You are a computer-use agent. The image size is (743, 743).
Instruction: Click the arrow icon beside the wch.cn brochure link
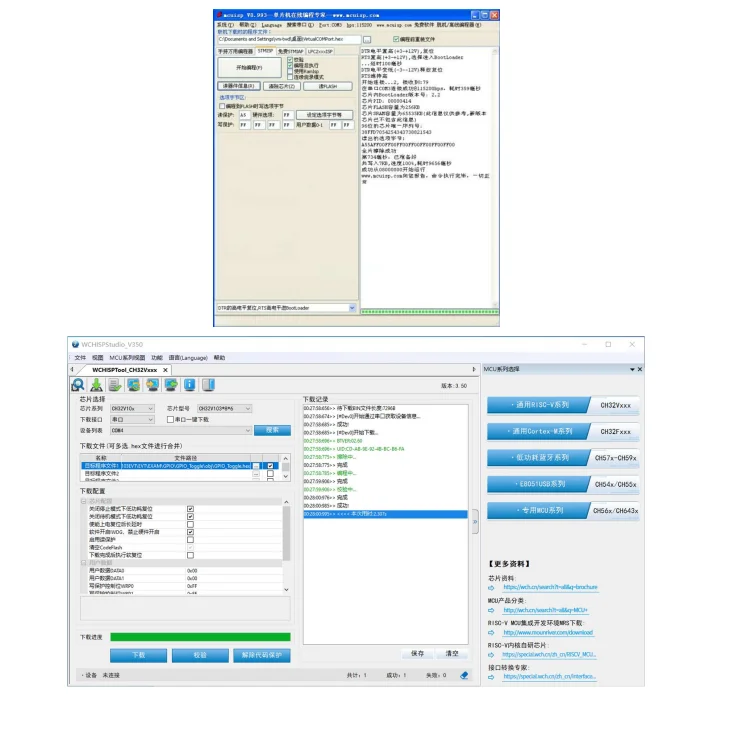click(x=491, y=587)
